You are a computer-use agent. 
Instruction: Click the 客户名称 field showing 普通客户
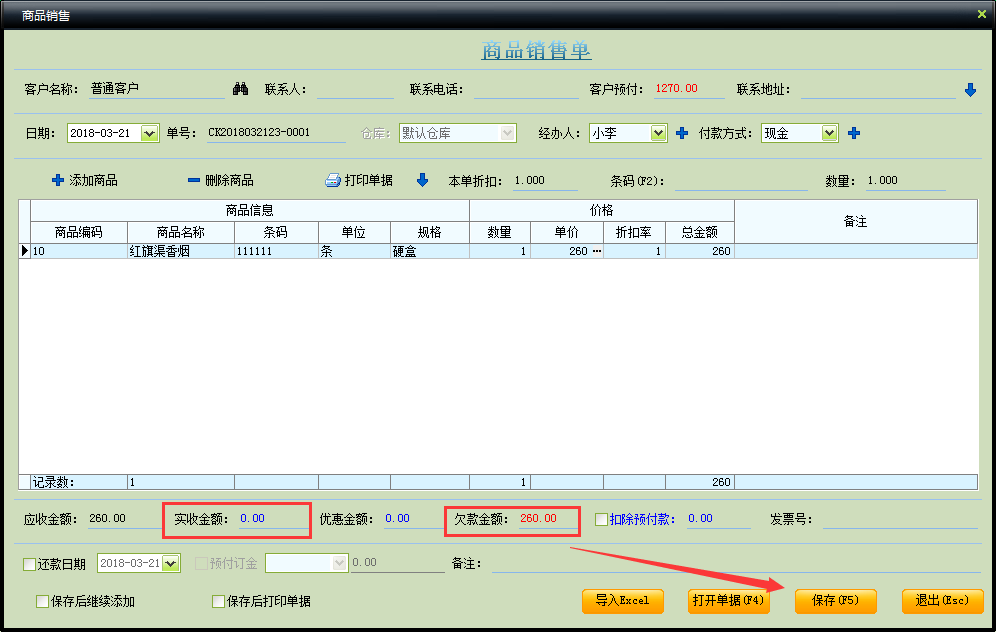(156, 89)
